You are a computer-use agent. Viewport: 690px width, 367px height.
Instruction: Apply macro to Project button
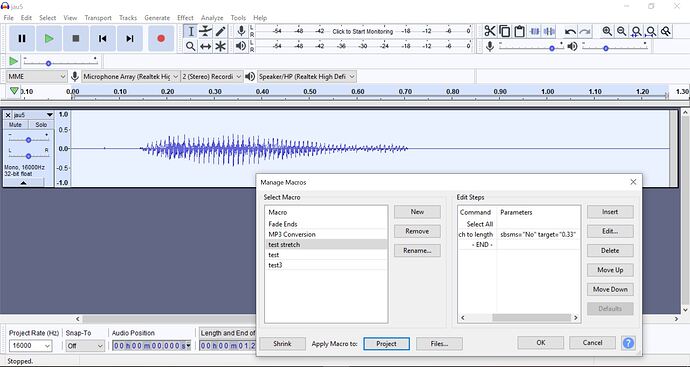coord(386,344)
